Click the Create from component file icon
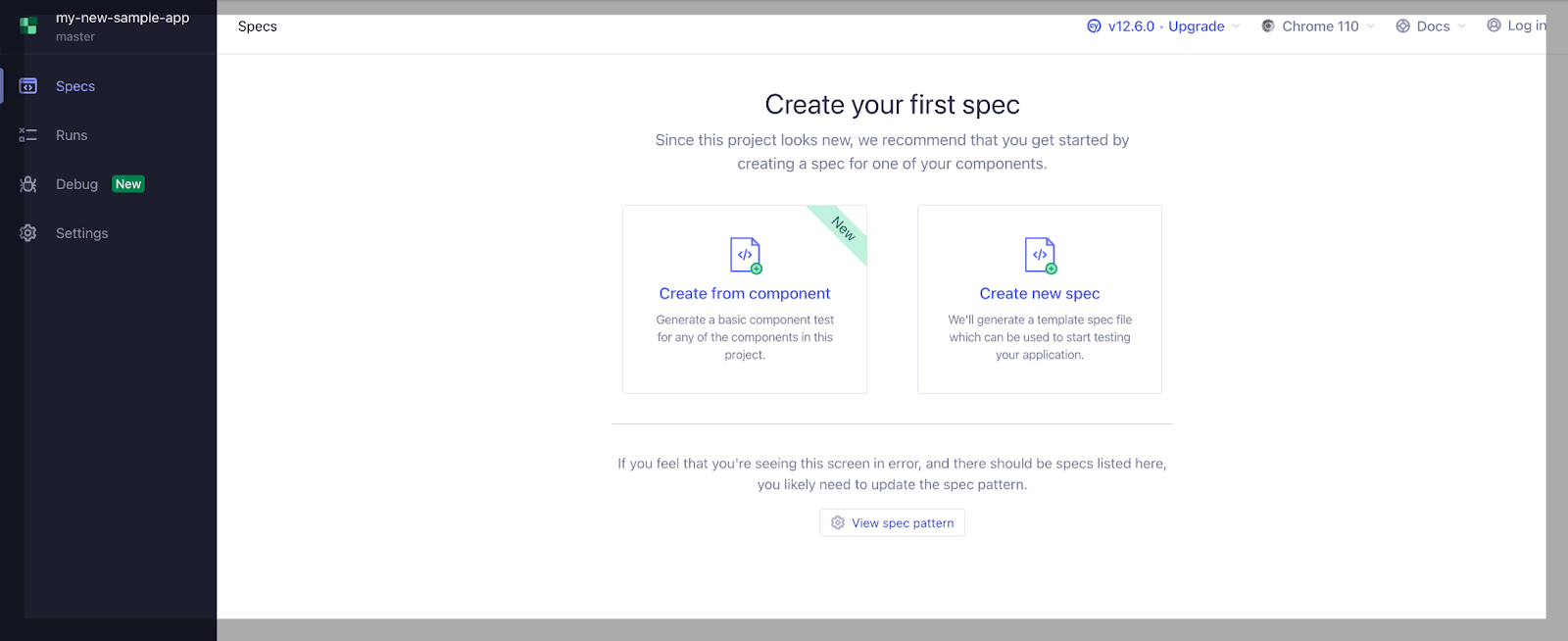1568x641 pixels. (x=746, y=255)
